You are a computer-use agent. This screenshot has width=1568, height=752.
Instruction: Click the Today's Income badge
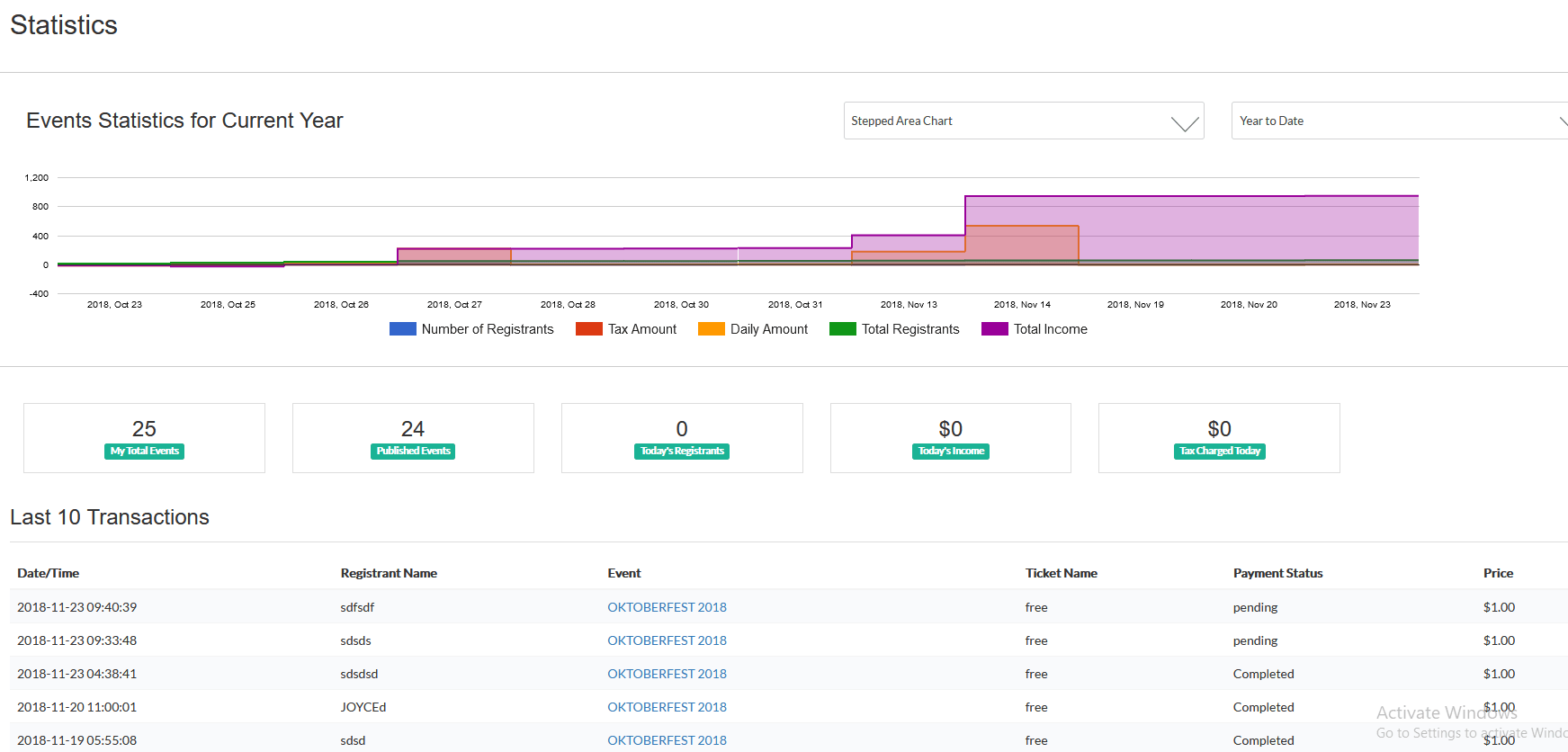951,452
